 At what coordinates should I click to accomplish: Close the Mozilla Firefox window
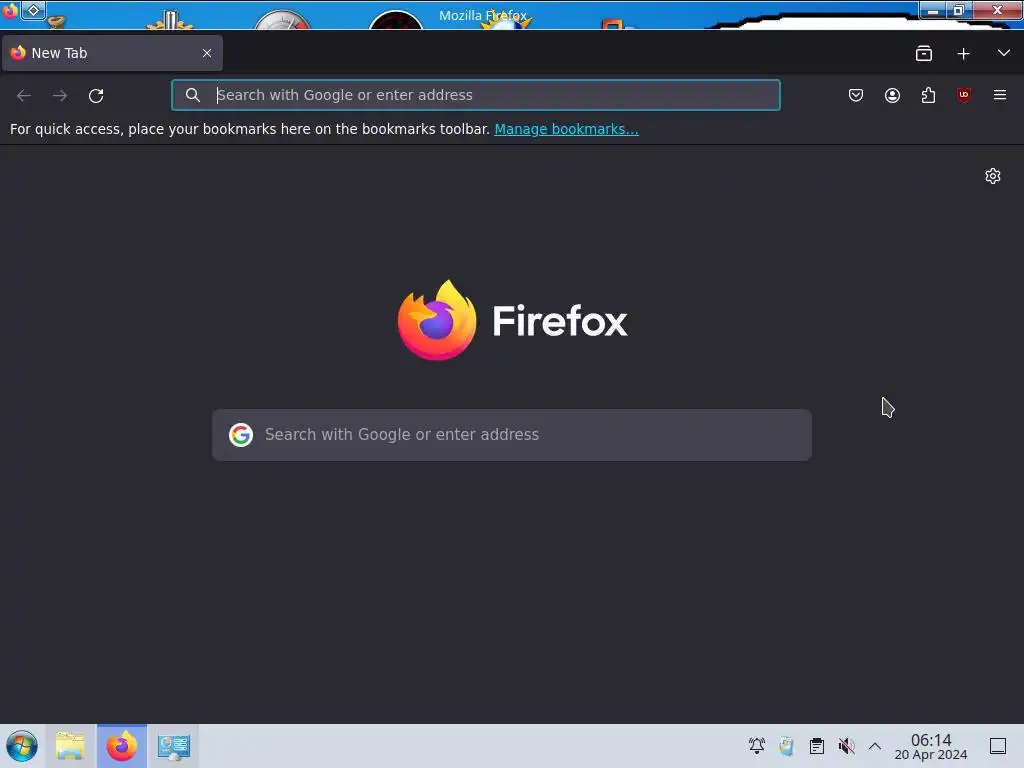point(997,10)
